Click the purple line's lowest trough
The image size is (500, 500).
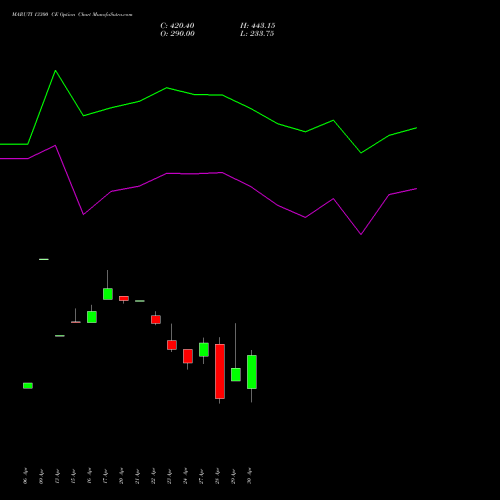[x=361, y=234]
